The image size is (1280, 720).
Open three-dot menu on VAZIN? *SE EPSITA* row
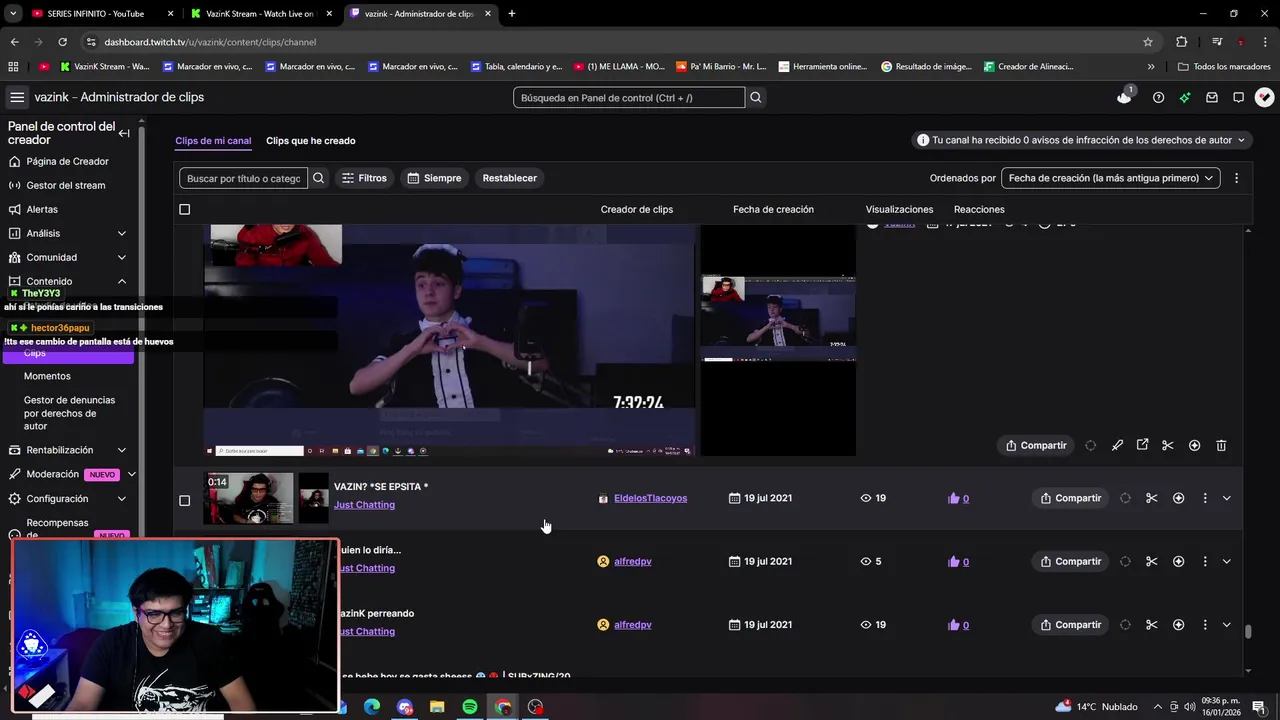(x=1204, y=498)
